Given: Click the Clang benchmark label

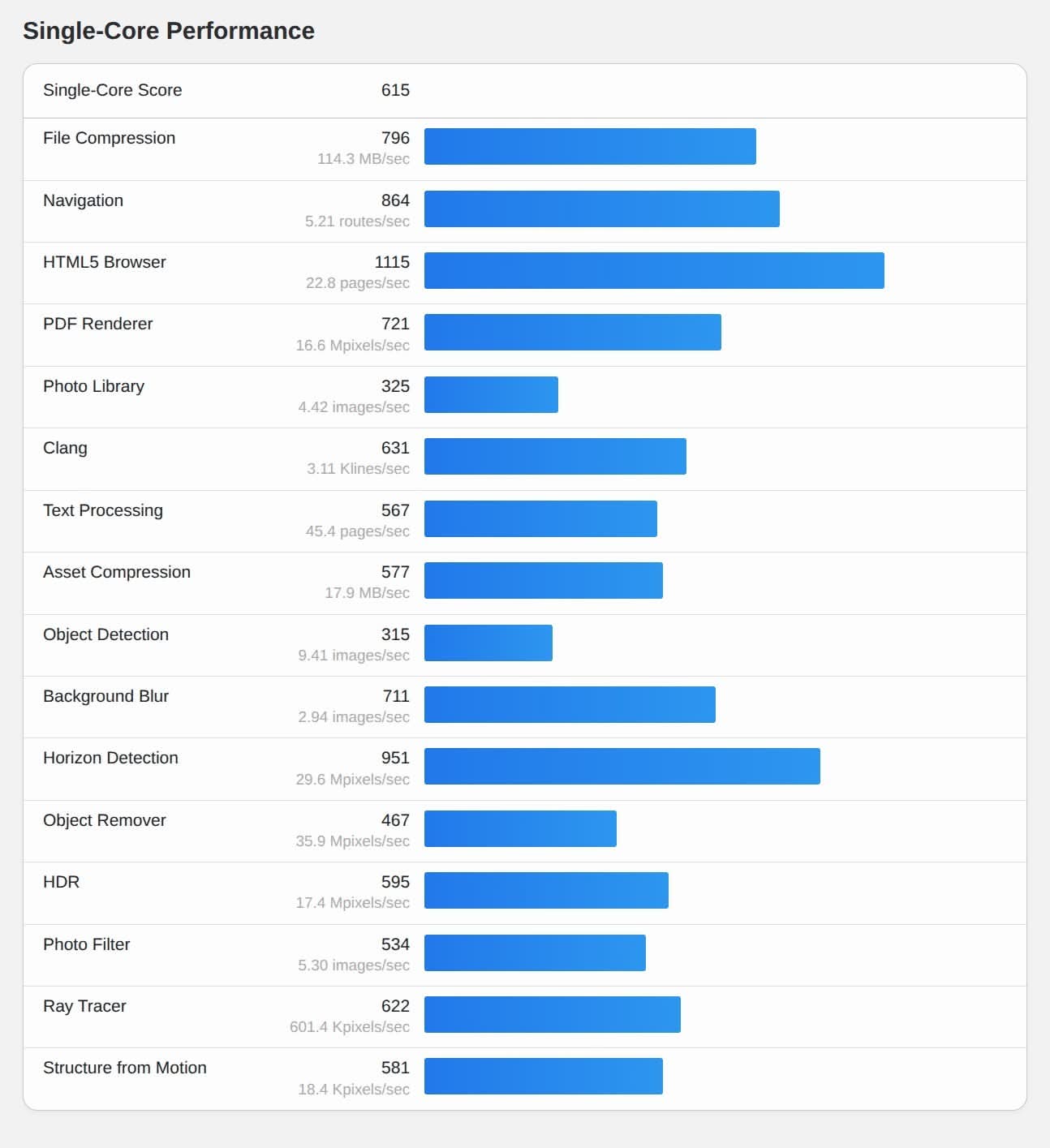Looking at the screenshot, I should [x=65, y=448].
